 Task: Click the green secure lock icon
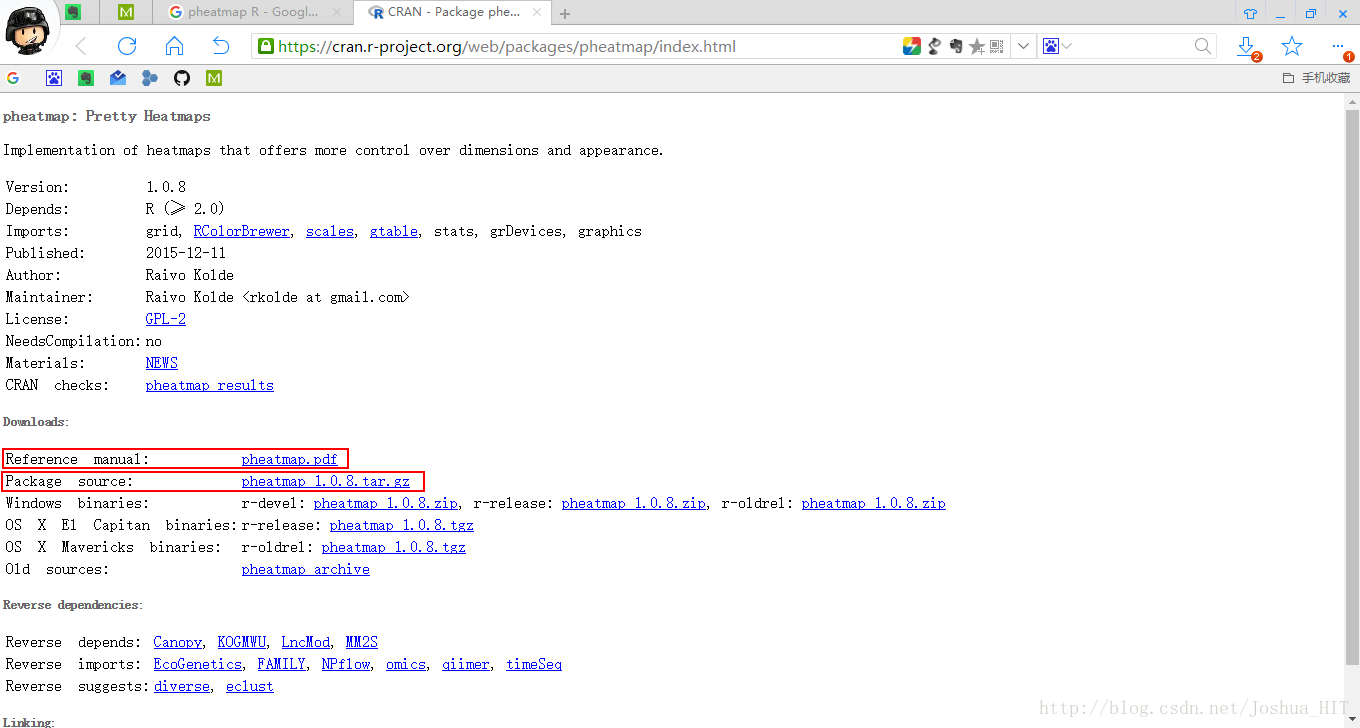click(265, 46)
